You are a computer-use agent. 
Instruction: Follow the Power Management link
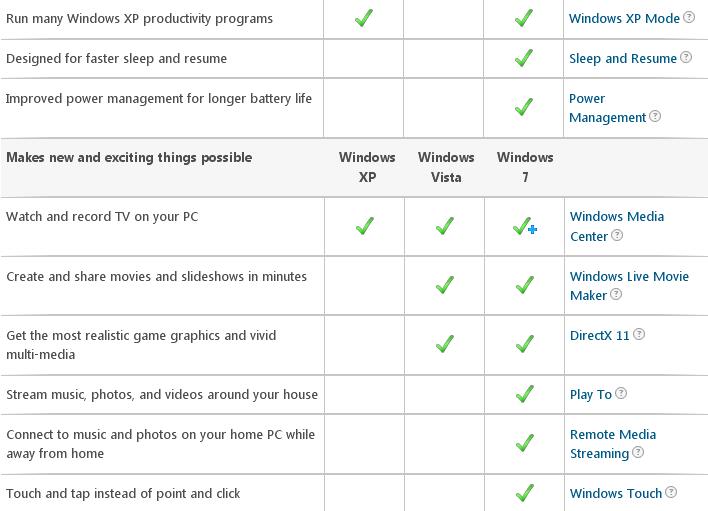(606, 108)
